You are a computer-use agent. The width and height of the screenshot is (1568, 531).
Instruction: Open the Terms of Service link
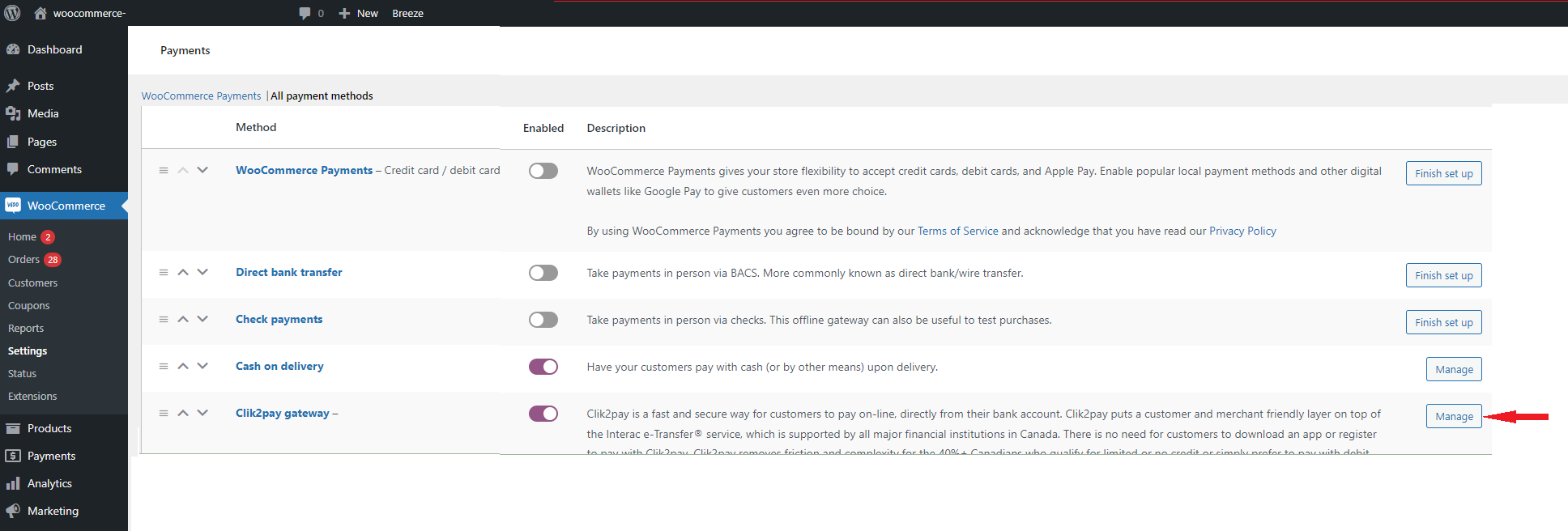(958, 231)
